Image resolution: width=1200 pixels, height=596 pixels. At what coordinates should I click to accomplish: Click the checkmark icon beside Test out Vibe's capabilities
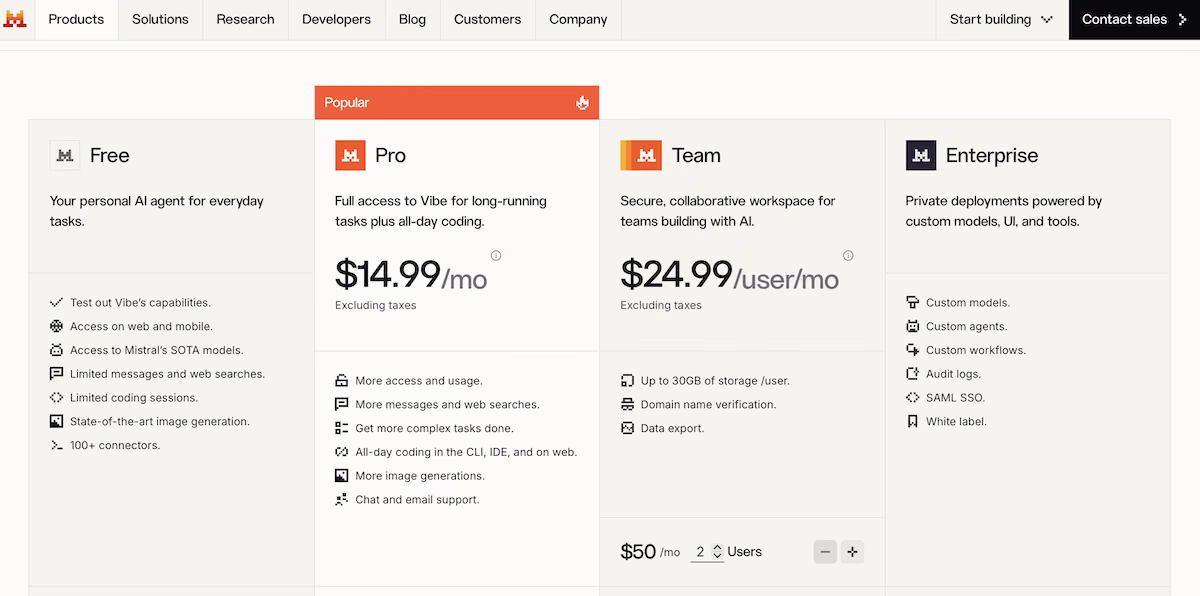(x=56, y=302)
